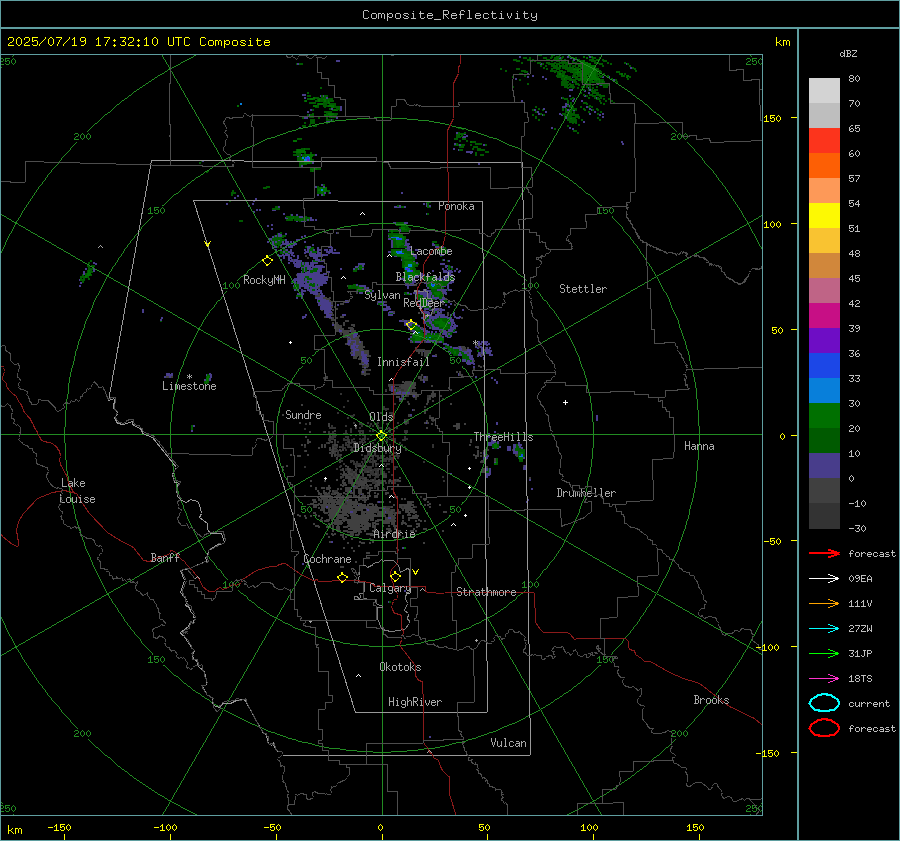Image resolution: width=900 pixels, height=841 pixels.
Task: Pick the green 30-20 dBZ swatch
Action: point(824,415)
